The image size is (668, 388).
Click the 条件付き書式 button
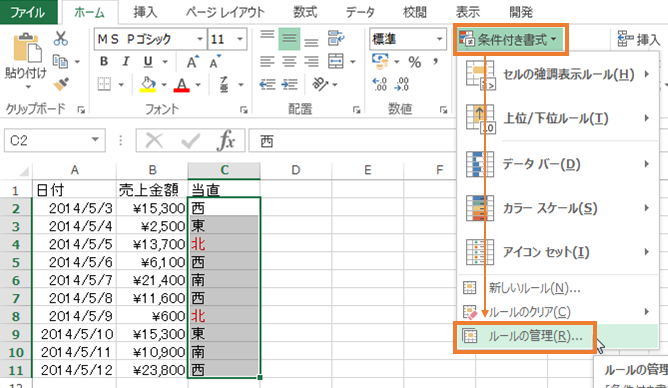[x=511, y=40]
